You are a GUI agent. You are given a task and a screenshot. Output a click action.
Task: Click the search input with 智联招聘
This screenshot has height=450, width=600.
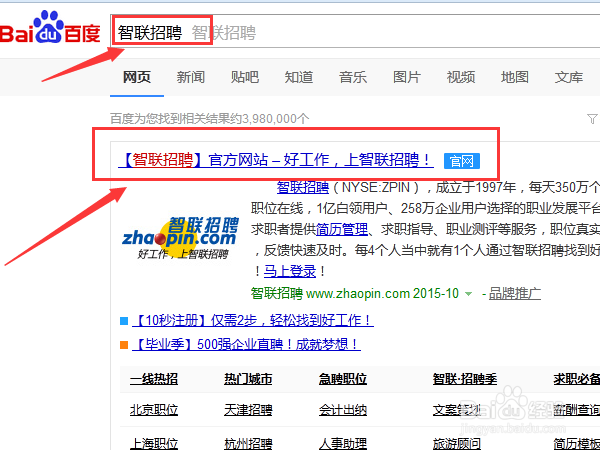point(355,31)
